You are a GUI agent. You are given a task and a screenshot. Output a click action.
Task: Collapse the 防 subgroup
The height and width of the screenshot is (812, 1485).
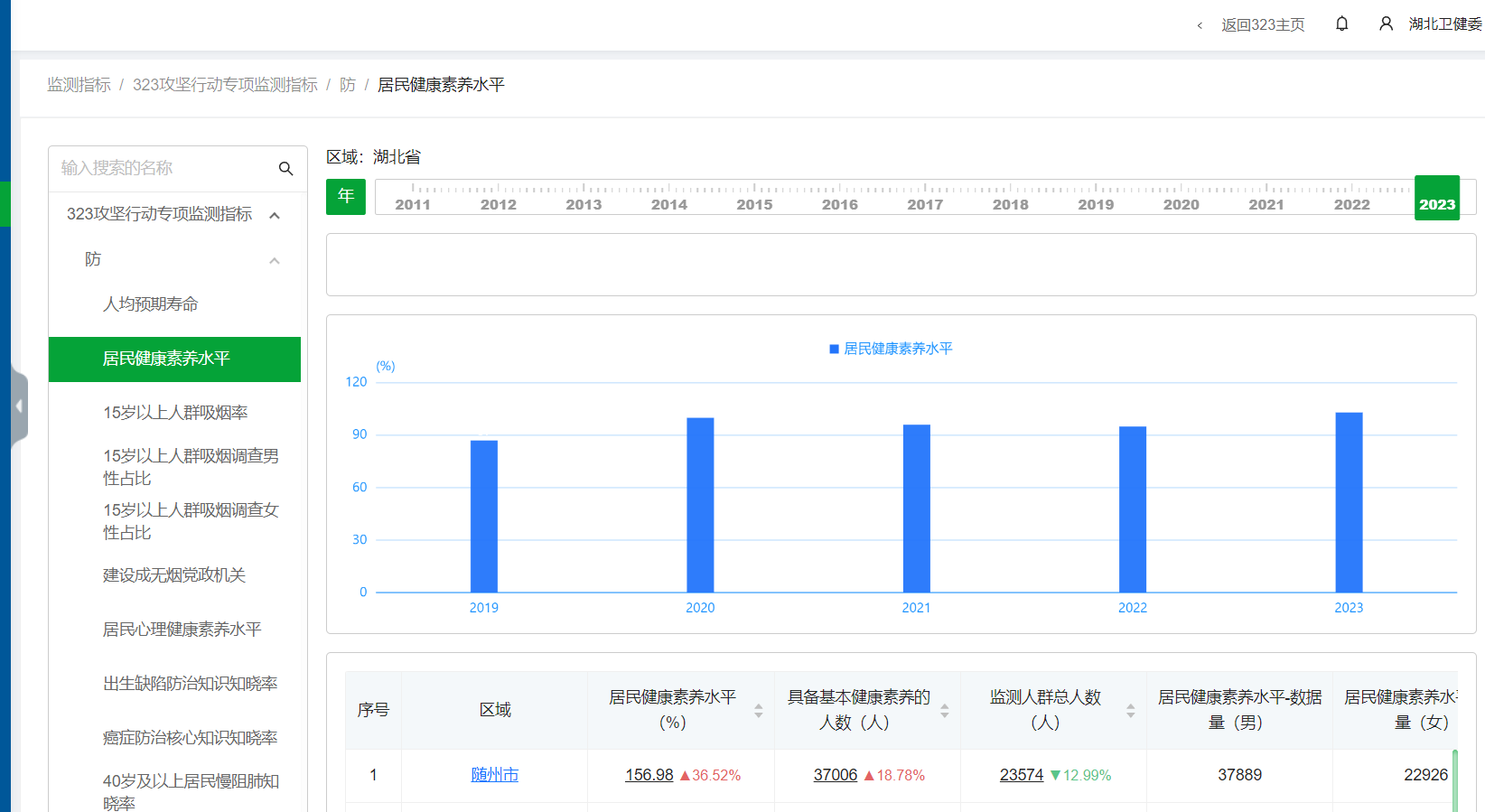click(275, 260)
